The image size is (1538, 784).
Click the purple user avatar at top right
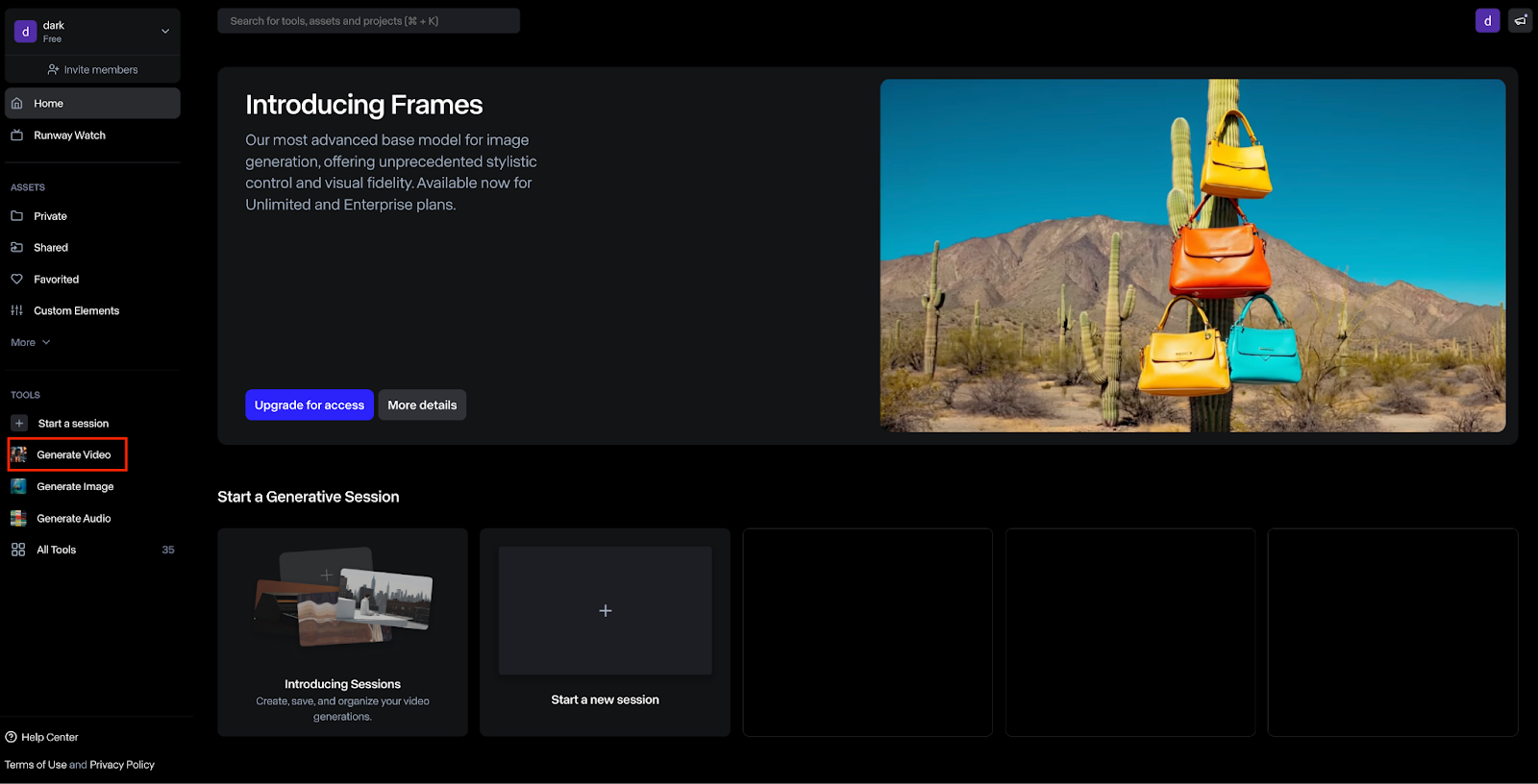point(1488,20)
